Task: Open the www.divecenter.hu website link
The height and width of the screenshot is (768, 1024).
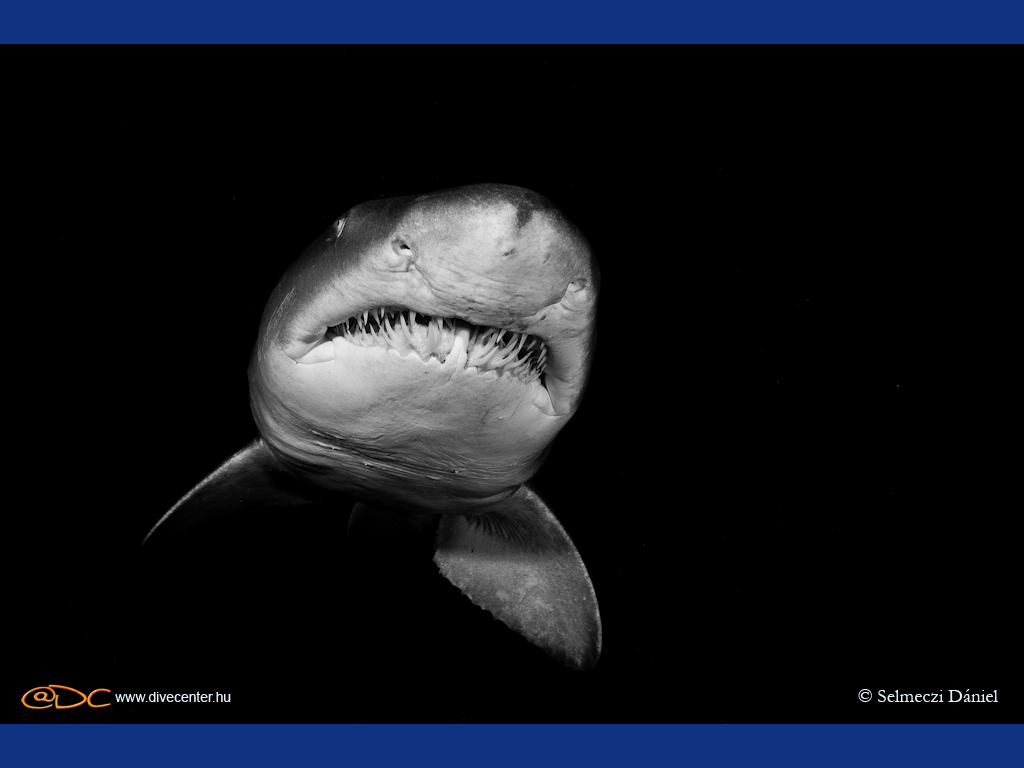Action: (x=172, y=697)
